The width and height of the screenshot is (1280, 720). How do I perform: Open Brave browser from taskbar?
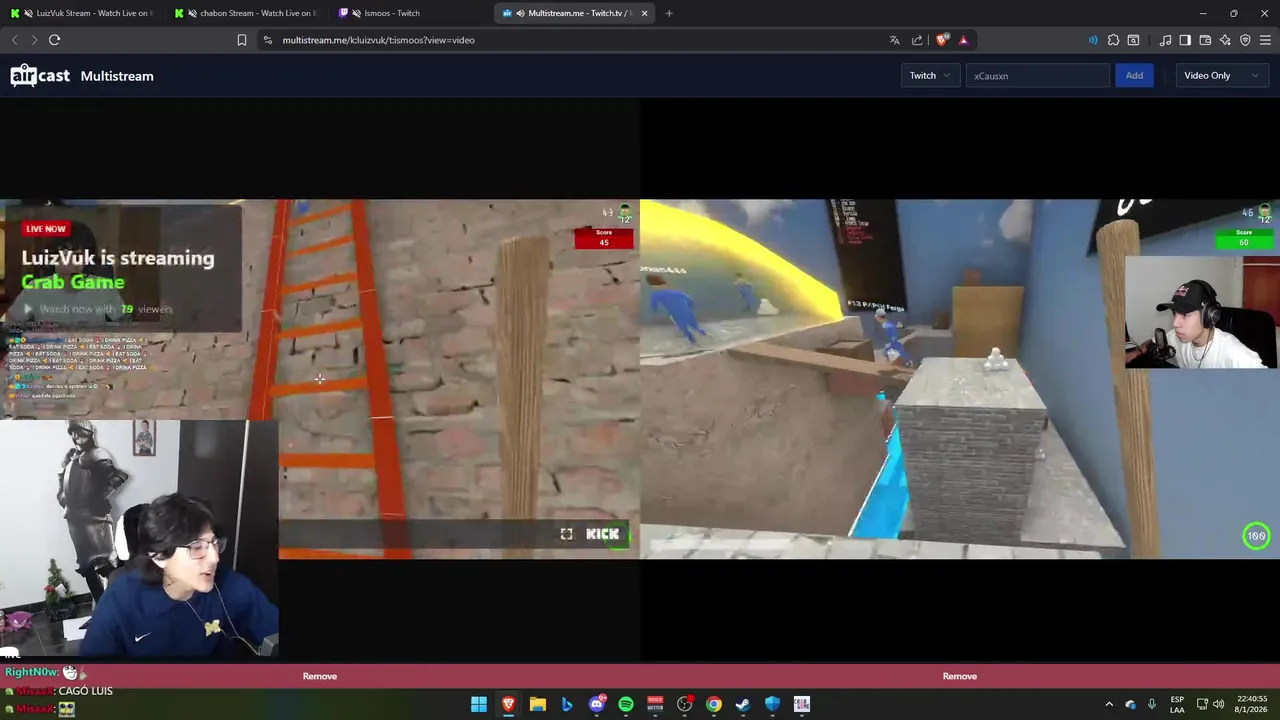click(x=508, y=704)
